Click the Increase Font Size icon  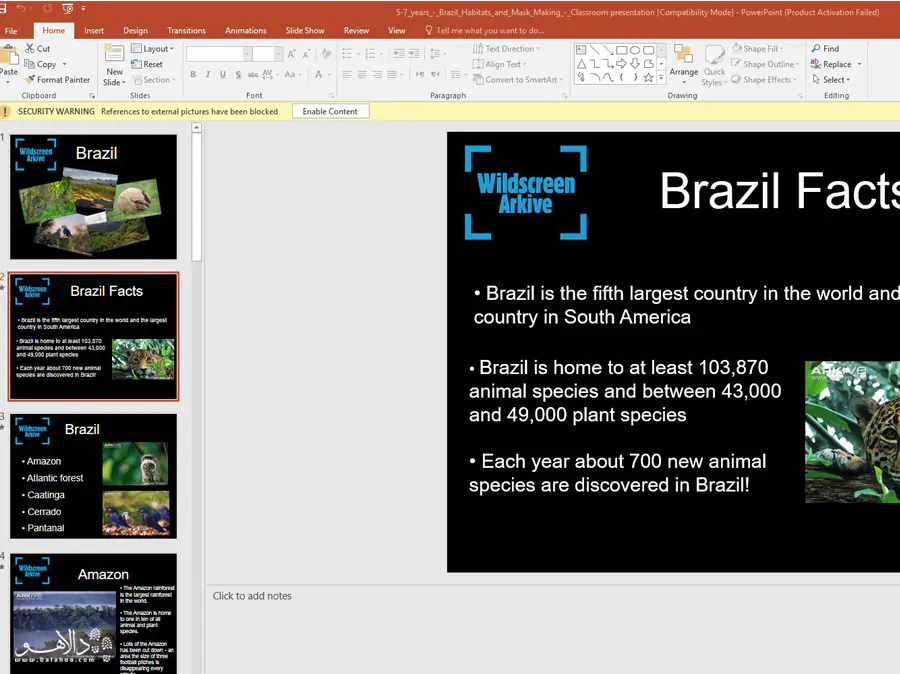[x=292, y=54]
